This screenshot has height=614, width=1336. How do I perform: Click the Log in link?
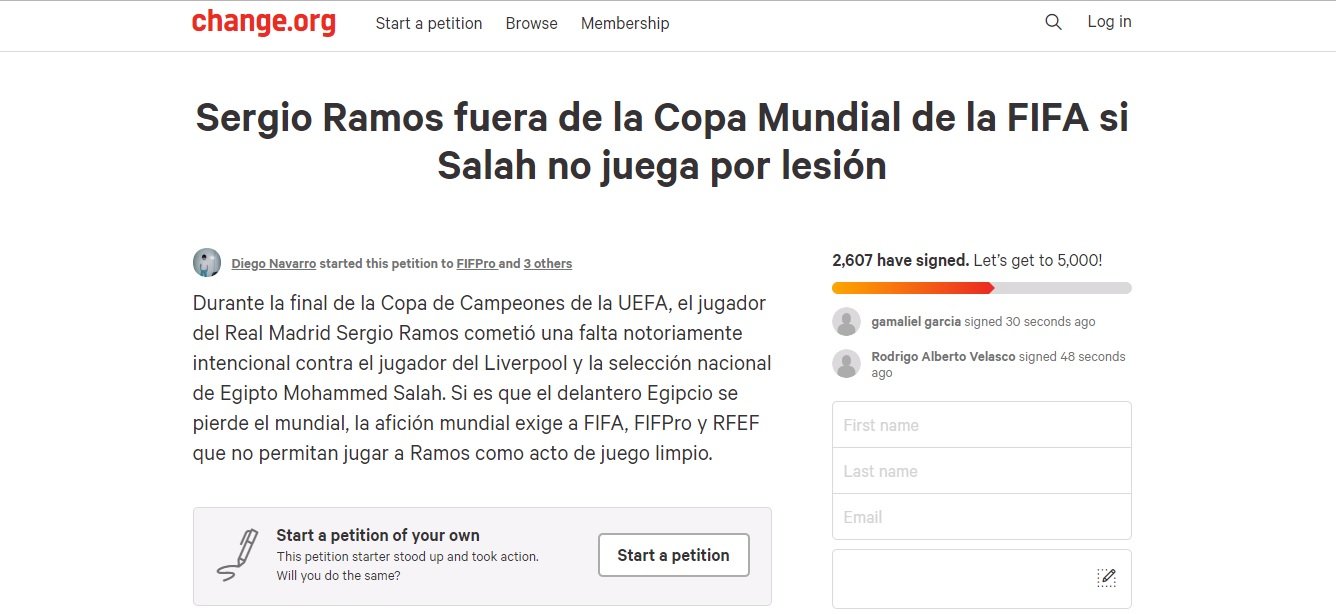[1109, 22]
